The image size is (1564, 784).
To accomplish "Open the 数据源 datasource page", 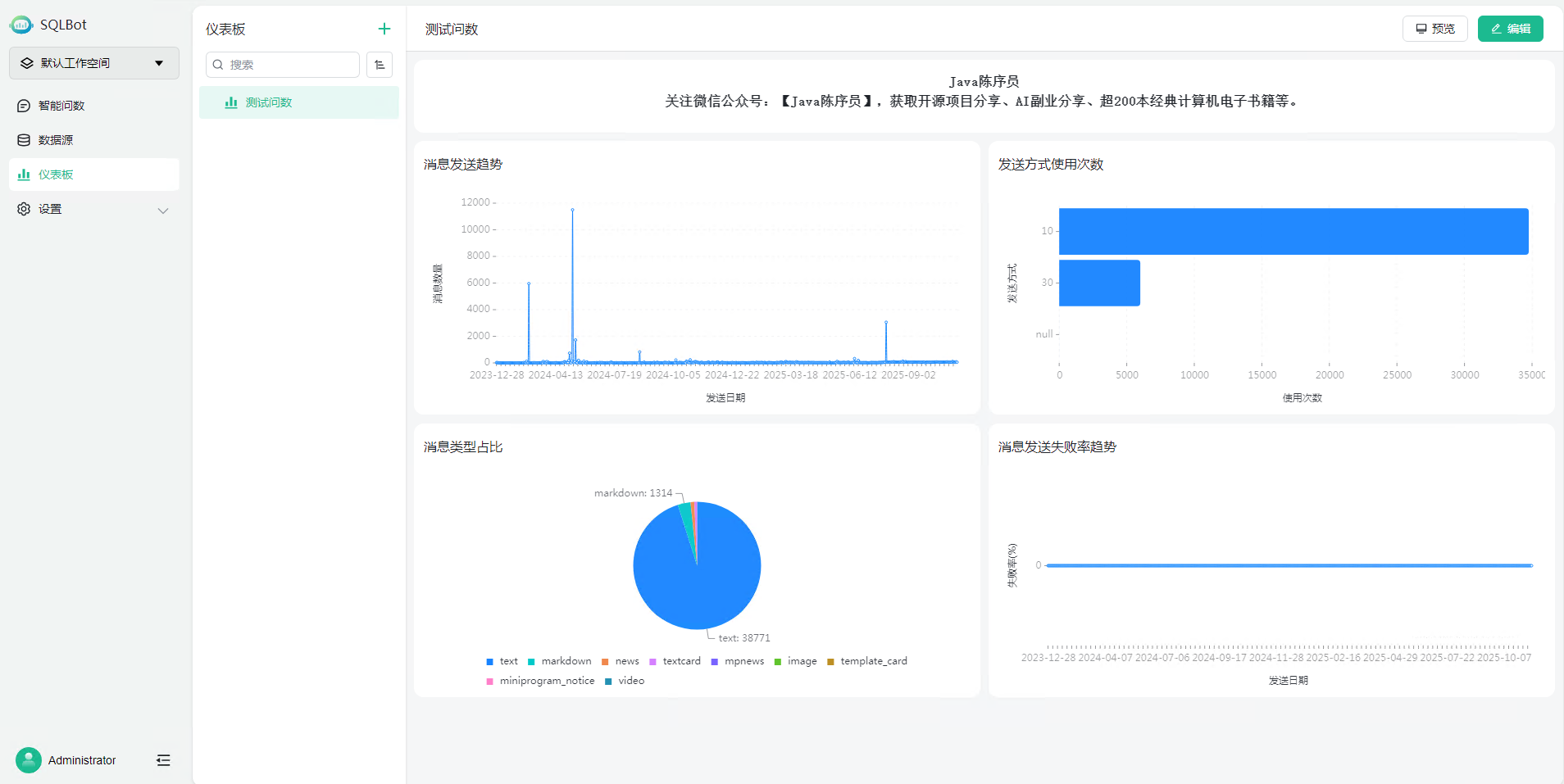I will coord(56,140).
